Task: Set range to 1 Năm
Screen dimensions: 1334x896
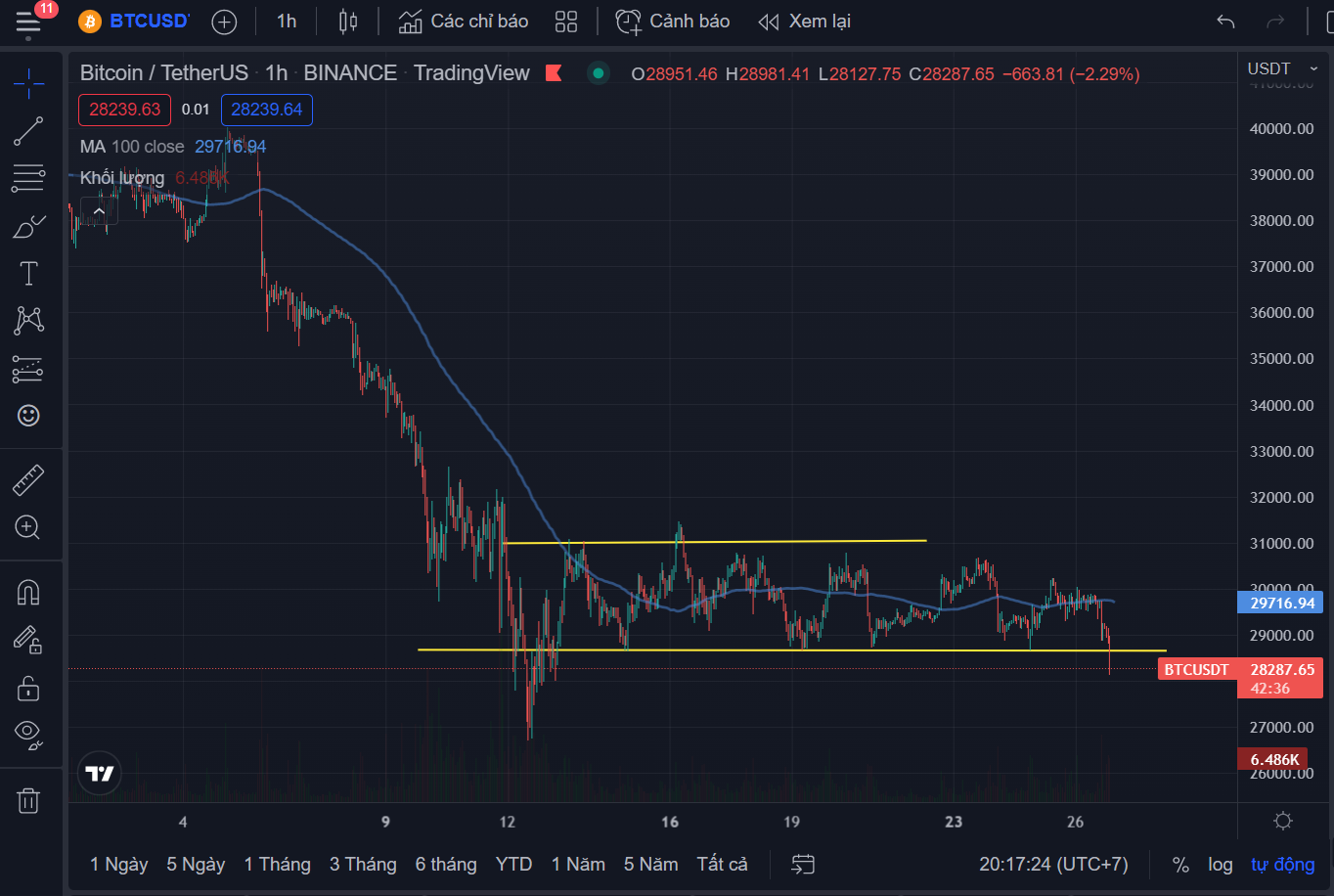Action: (578, 865)
